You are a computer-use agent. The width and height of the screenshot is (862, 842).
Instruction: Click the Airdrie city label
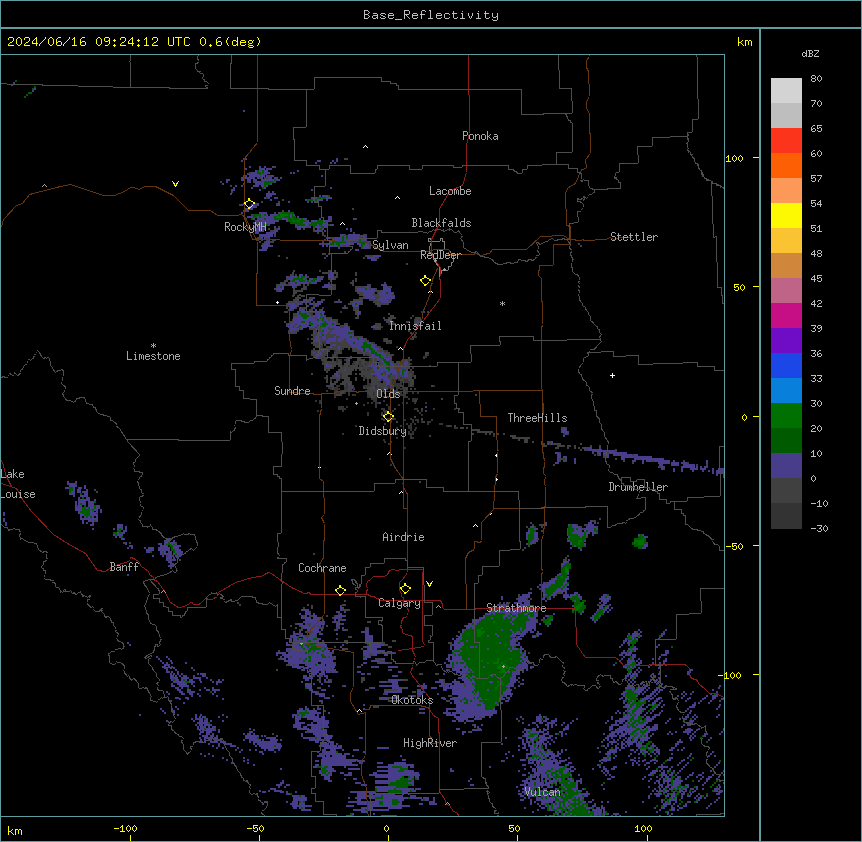pos(404,537)
